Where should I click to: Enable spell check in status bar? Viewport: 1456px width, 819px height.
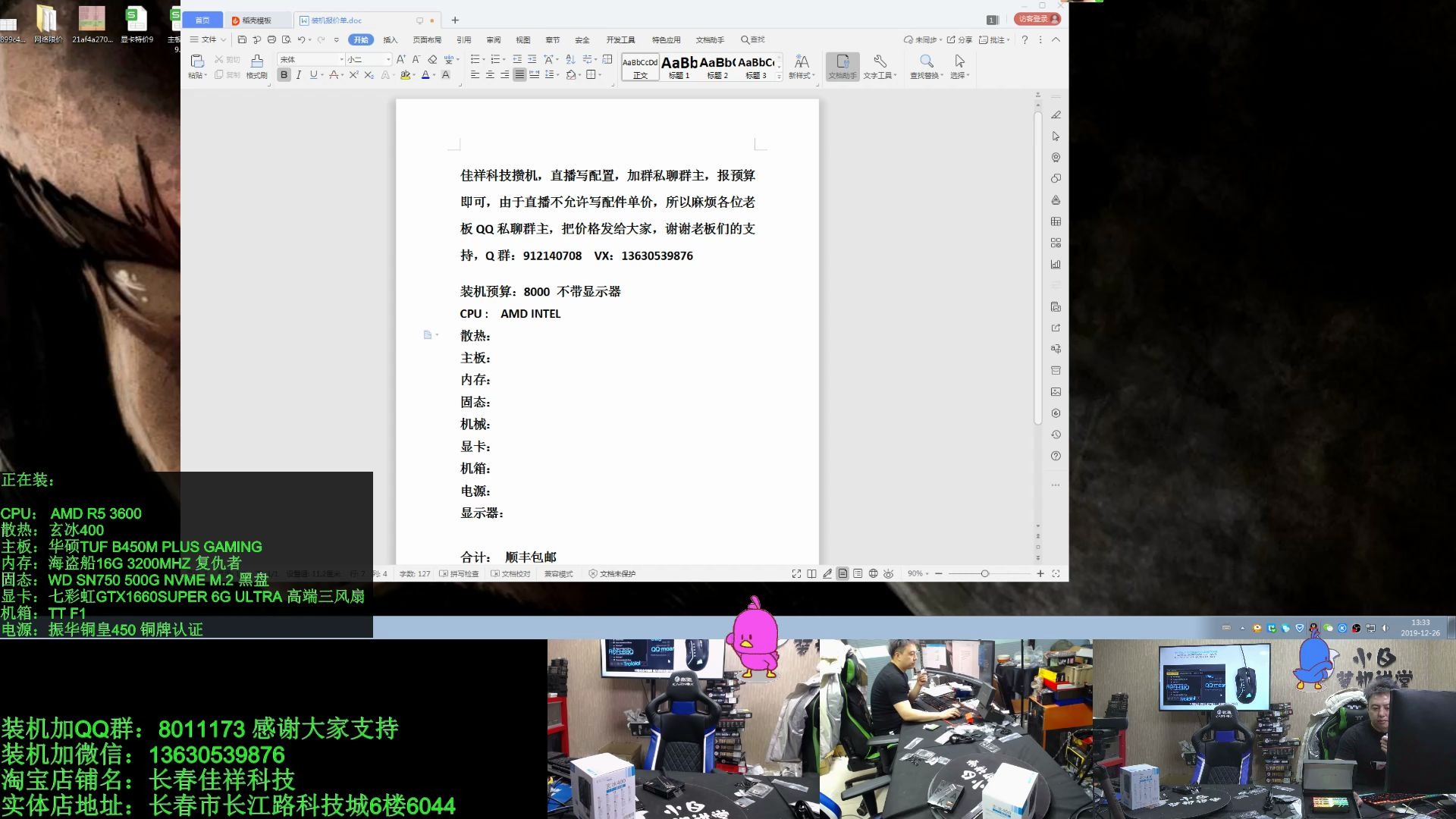coord(460,574)
